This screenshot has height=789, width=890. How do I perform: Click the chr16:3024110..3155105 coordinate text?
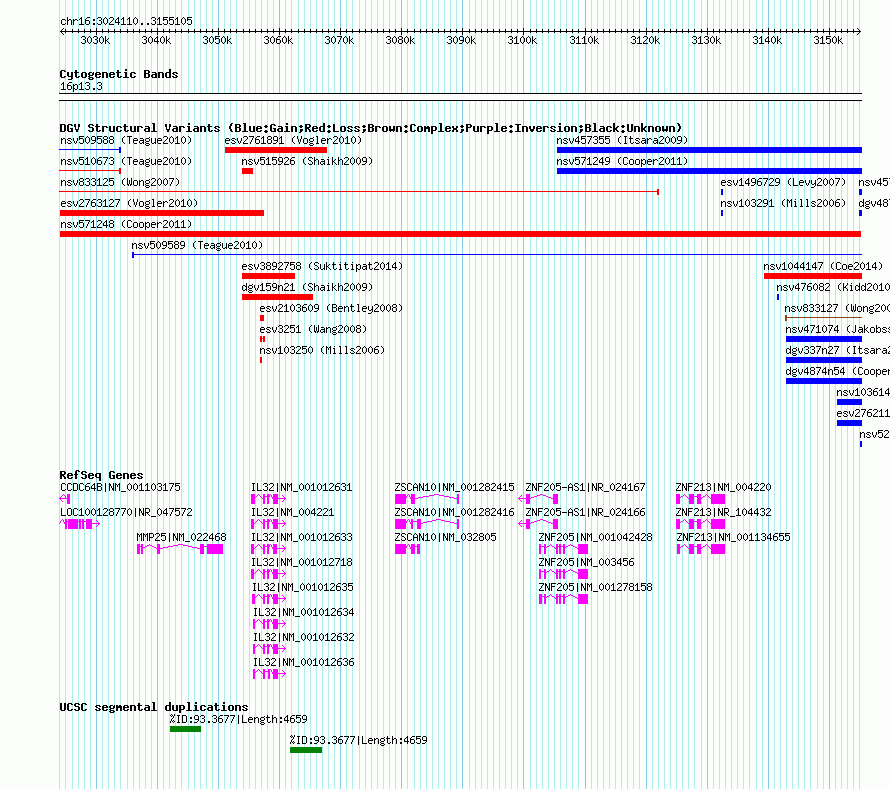coord(126,21)
